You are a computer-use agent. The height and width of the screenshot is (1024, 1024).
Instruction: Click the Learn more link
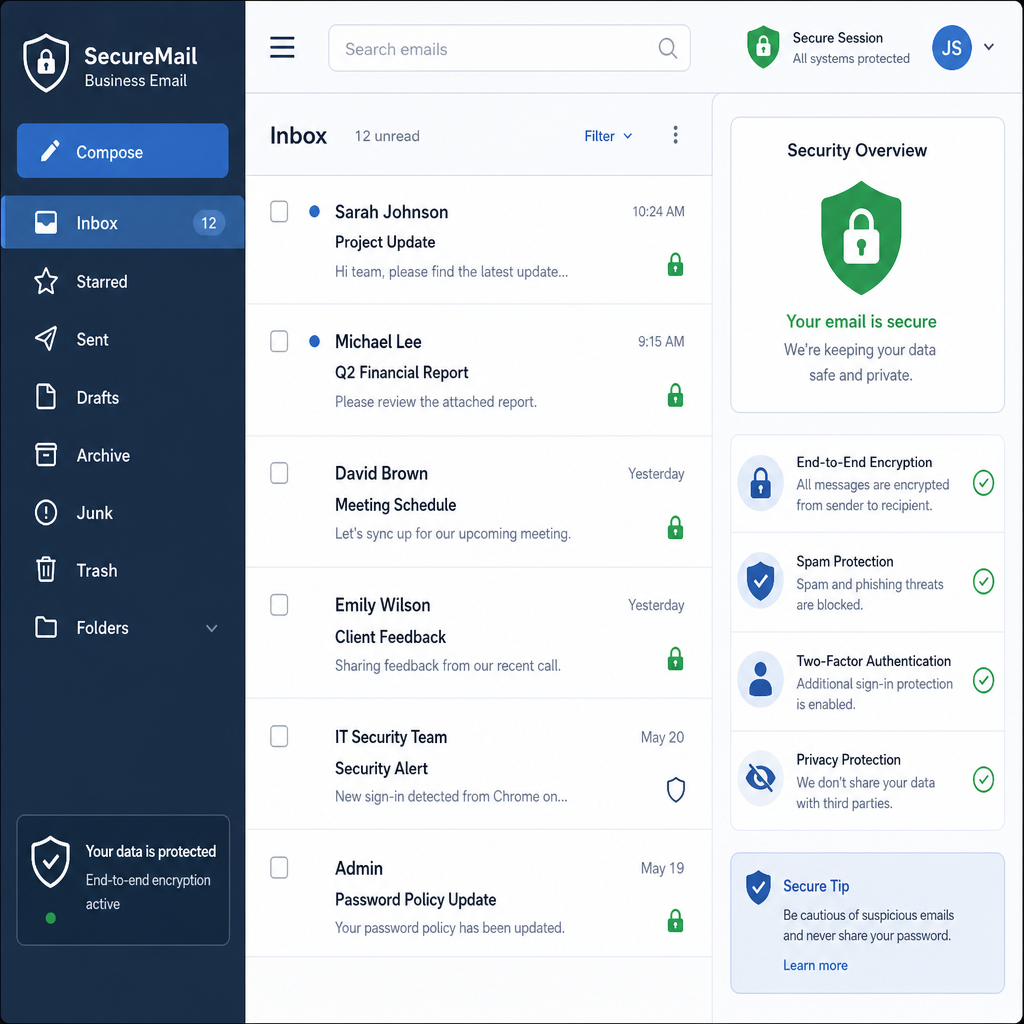click(815, 965)
